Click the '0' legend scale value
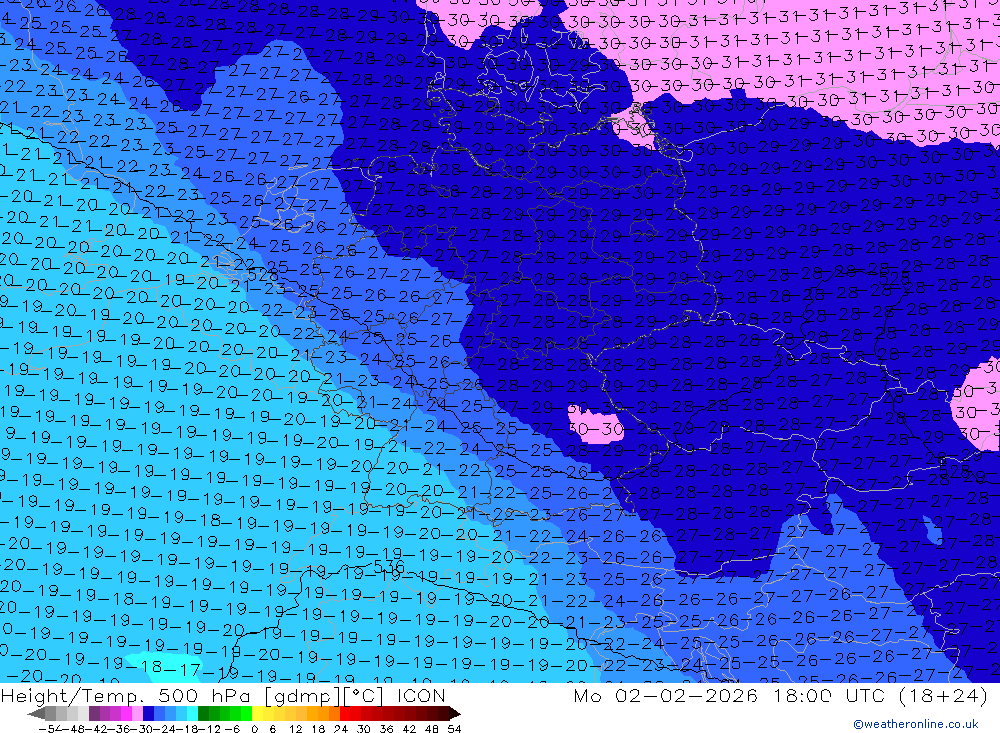The image size is (1000, 733). coord(254,729)
